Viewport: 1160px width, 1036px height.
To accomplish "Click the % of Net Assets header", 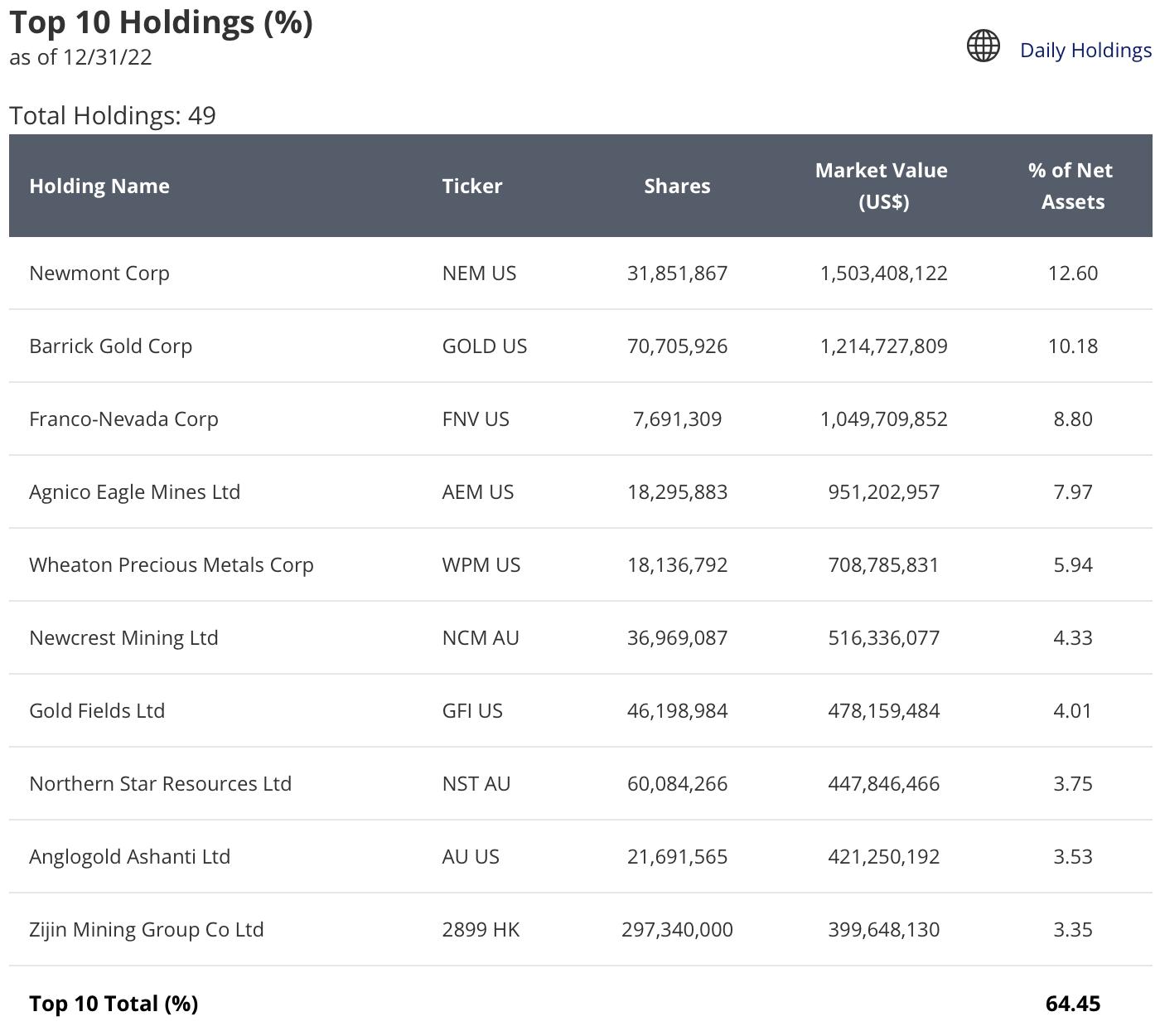I will pos(1071,186).
